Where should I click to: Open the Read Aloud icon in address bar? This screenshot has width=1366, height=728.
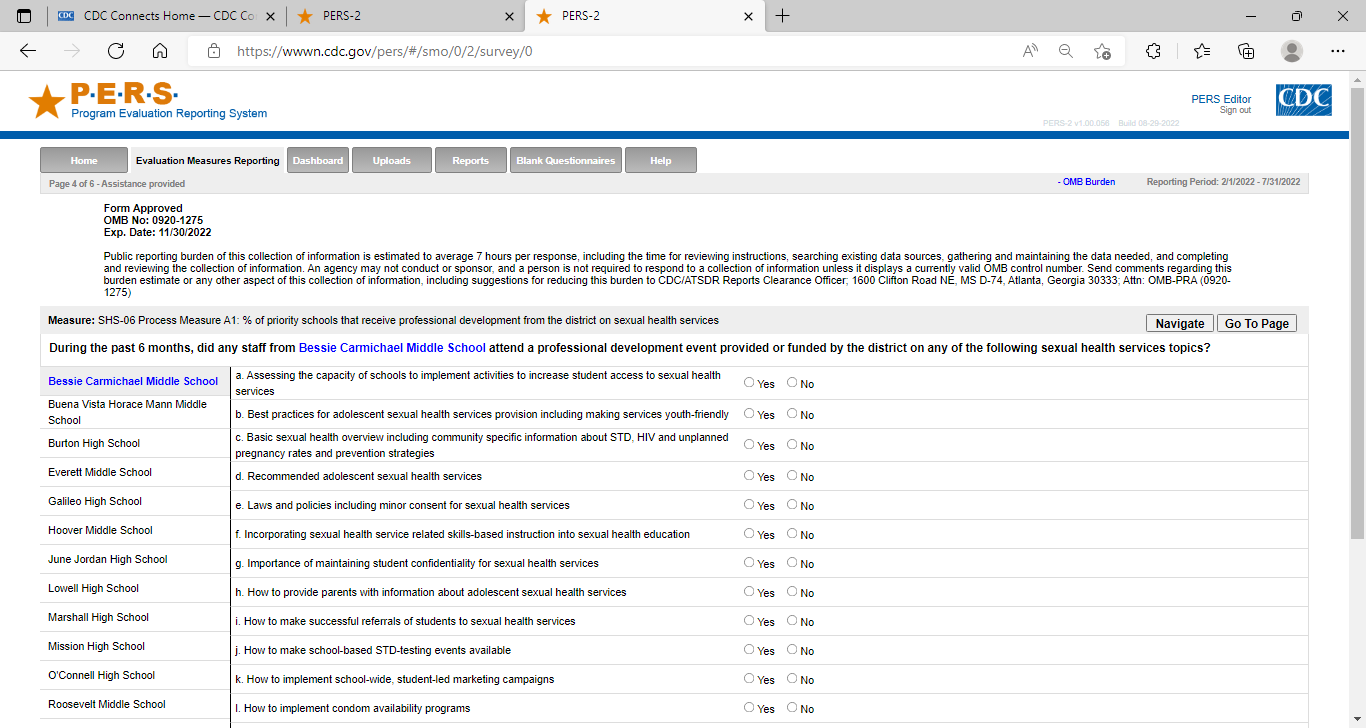point(1030,51)
